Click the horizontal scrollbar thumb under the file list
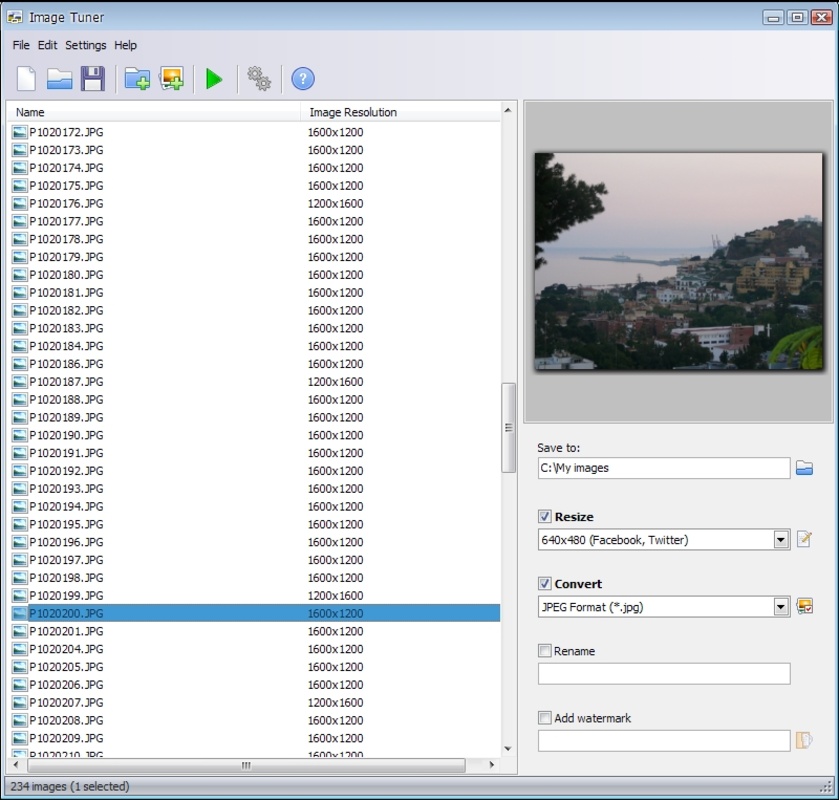 246,765
